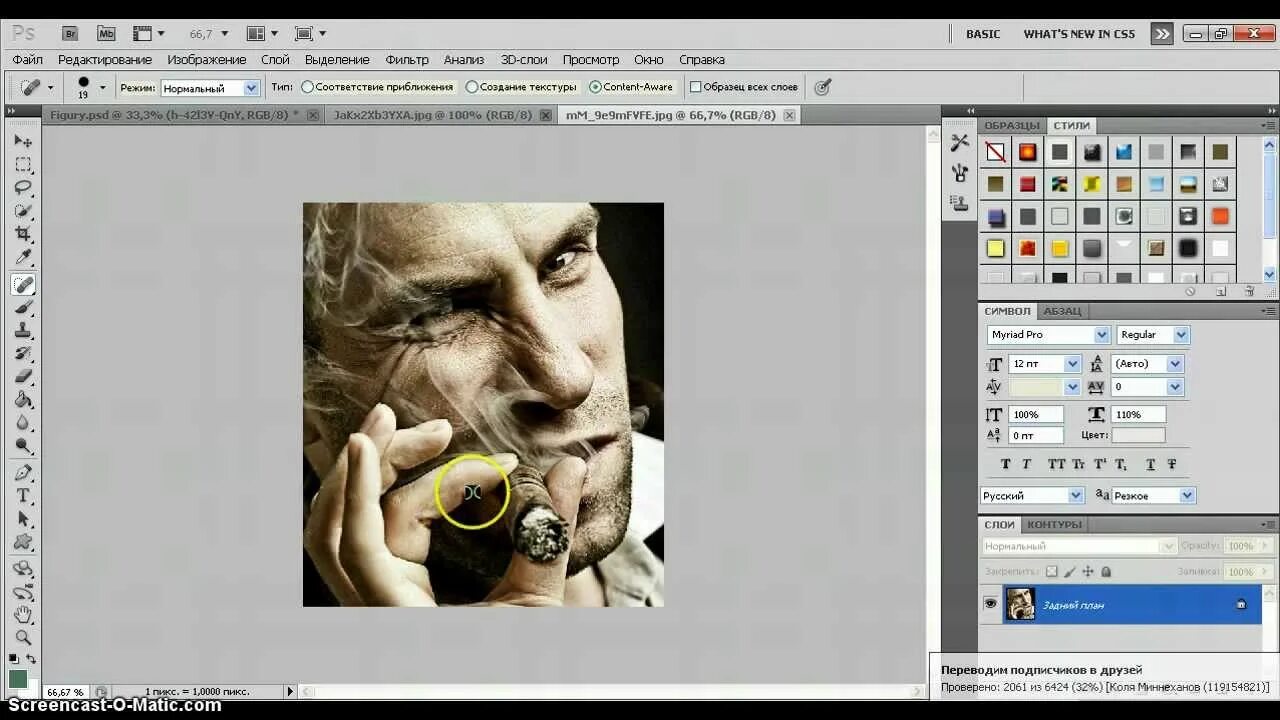
Task: Enable the 'Образец всех слоев' checkbox
Action: (696, 87)
